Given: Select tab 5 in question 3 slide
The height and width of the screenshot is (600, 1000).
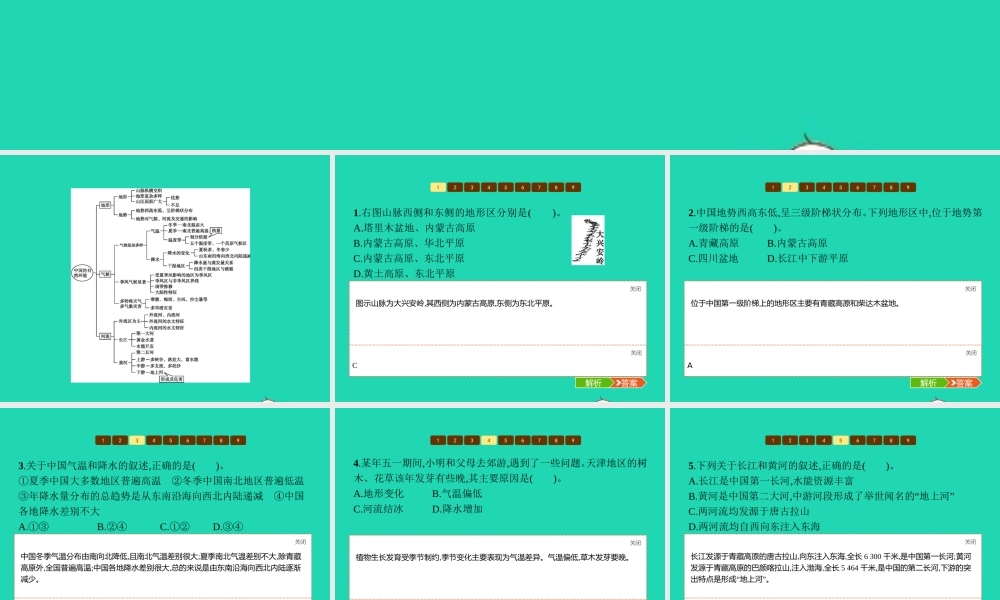Looking at the screenshot, I should 170,441.
